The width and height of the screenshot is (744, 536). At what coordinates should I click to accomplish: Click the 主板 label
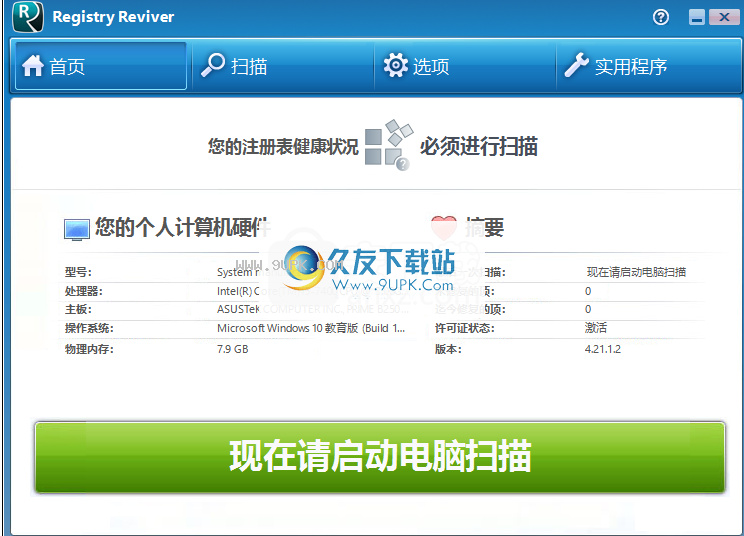point(78,309)
